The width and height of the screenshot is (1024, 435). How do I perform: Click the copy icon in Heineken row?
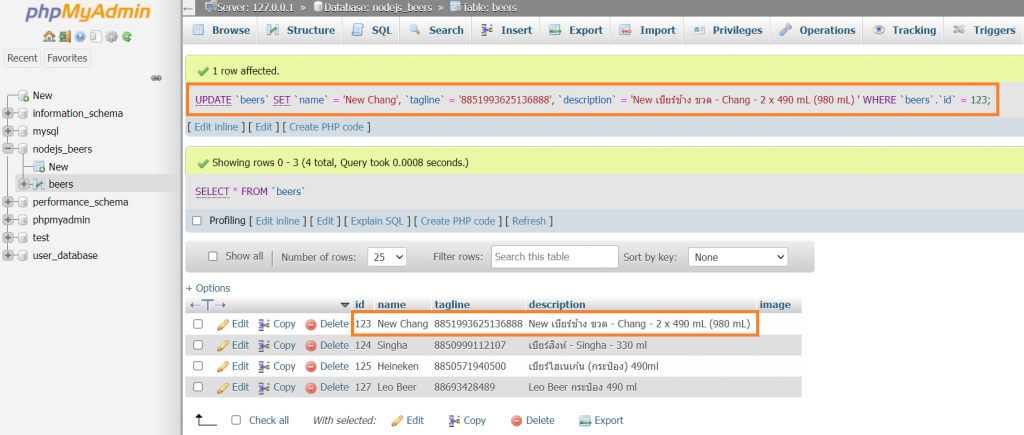pyautogui.click(x=264, y=366)
